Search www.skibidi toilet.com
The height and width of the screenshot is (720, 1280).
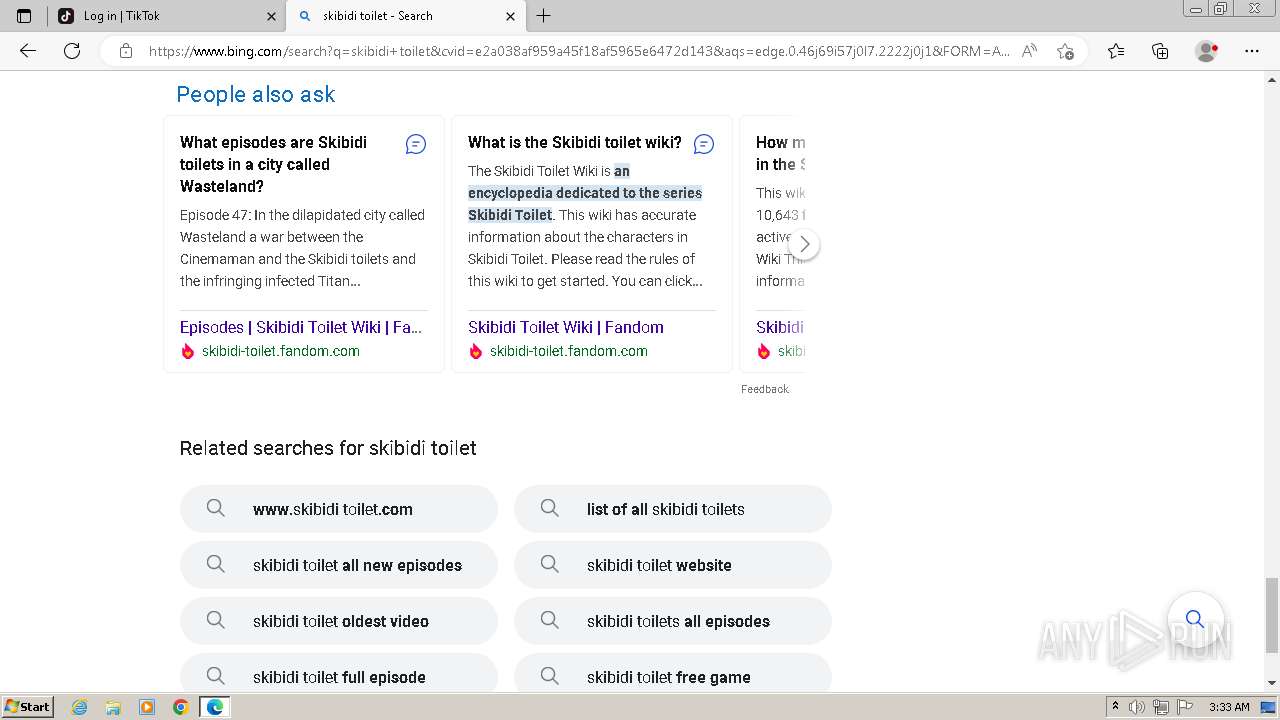pyautogui.click(x=339, y=509)
